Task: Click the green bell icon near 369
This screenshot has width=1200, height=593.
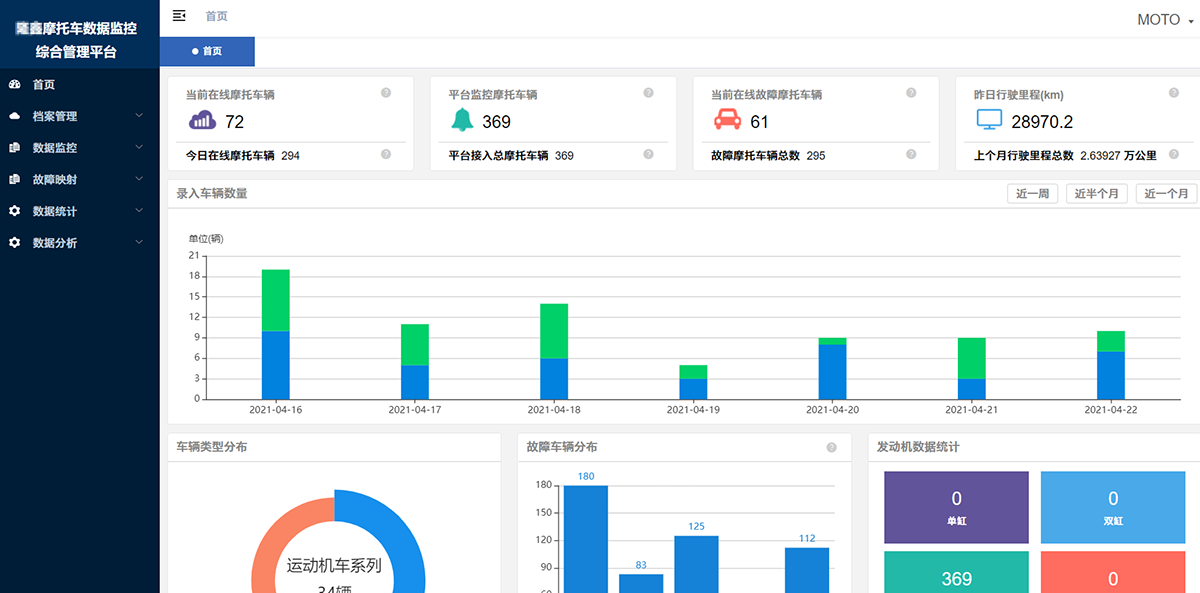Action: click(x=462, y=121)
